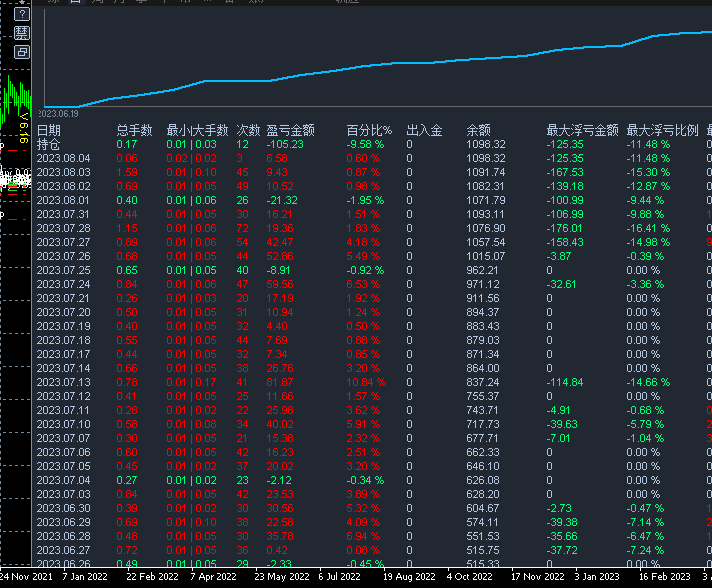Click the 2023.06.19 chart start date label

58,114
